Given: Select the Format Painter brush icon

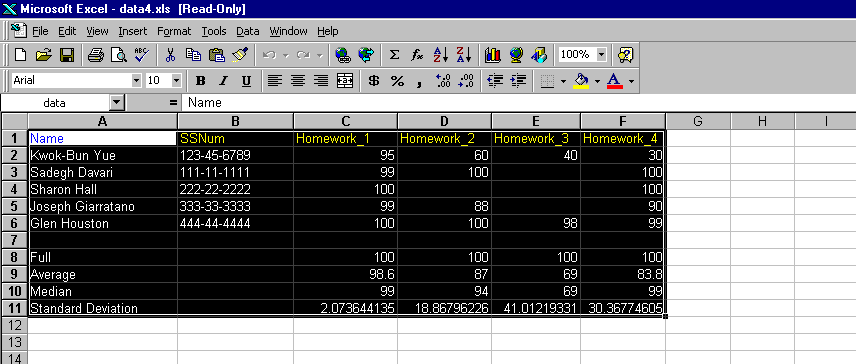Looking at the screenshot, I should click(240, 55).
